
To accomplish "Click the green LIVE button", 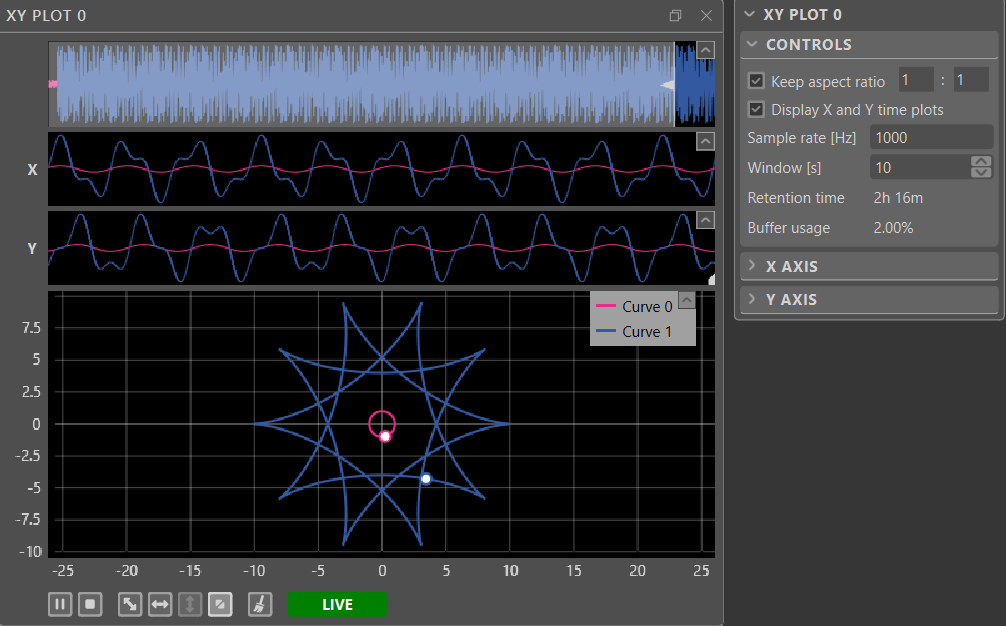I will point(337,604).
